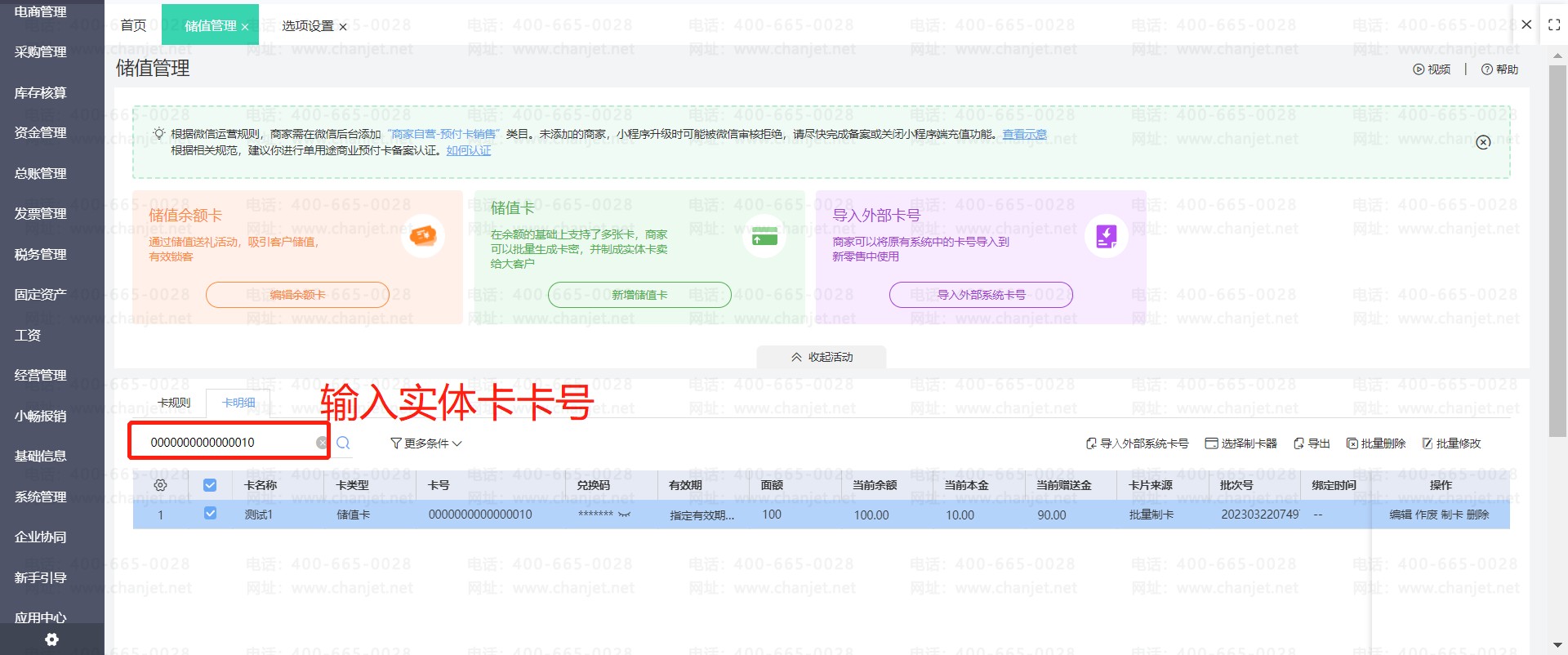Screen dimensions: 1568x655
Task: Open 电商管理 in the sidebar
Action: [x=41, y=11]
